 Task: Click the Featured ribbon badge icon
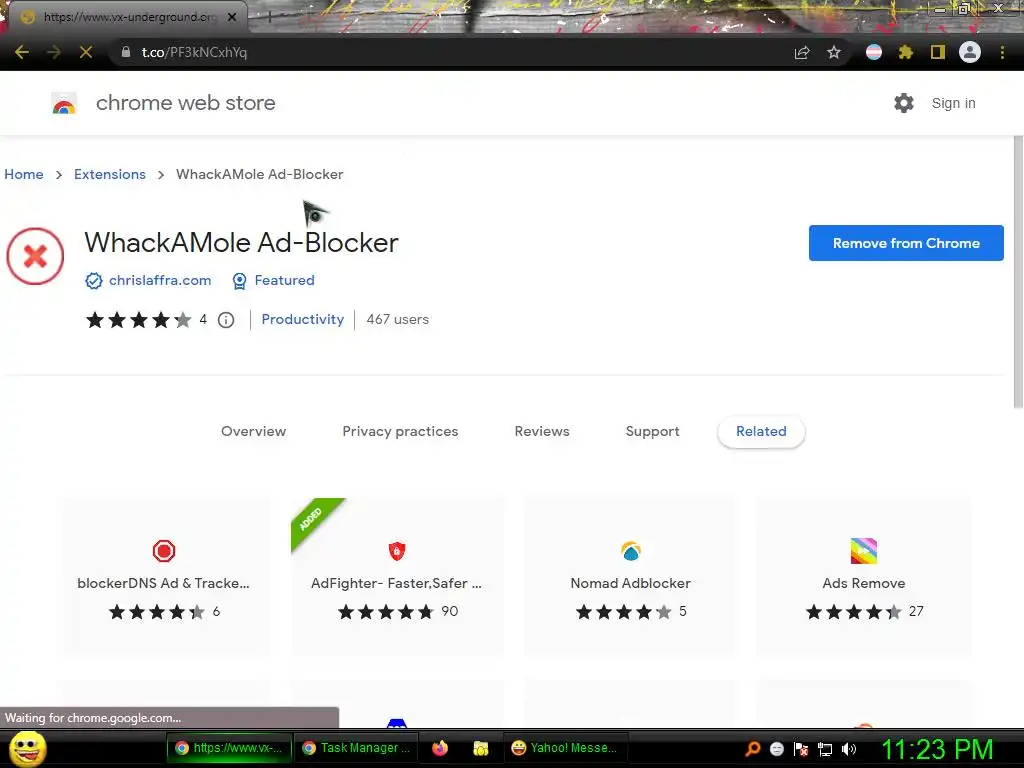[240, 281]
